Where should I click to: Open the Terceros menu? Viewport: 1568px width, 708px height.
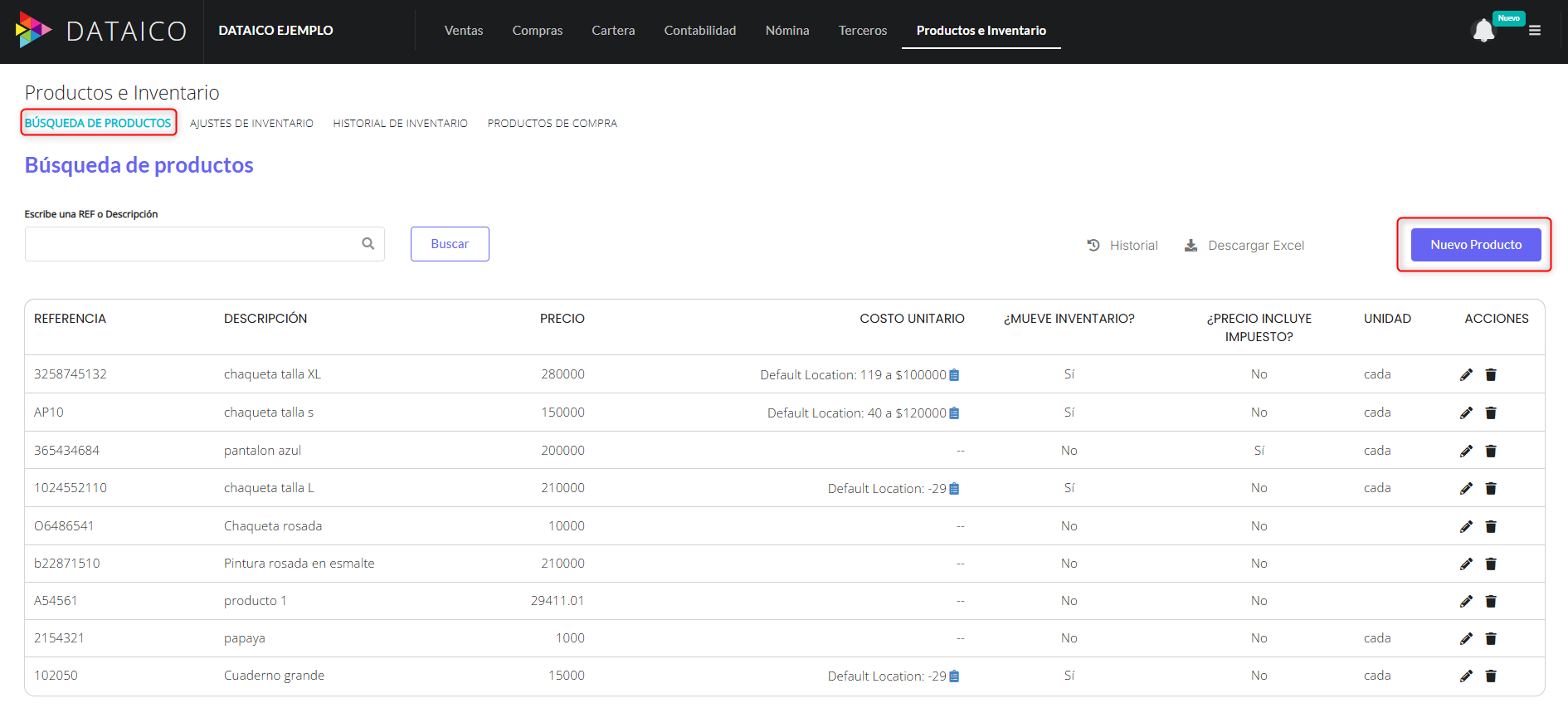863,31
